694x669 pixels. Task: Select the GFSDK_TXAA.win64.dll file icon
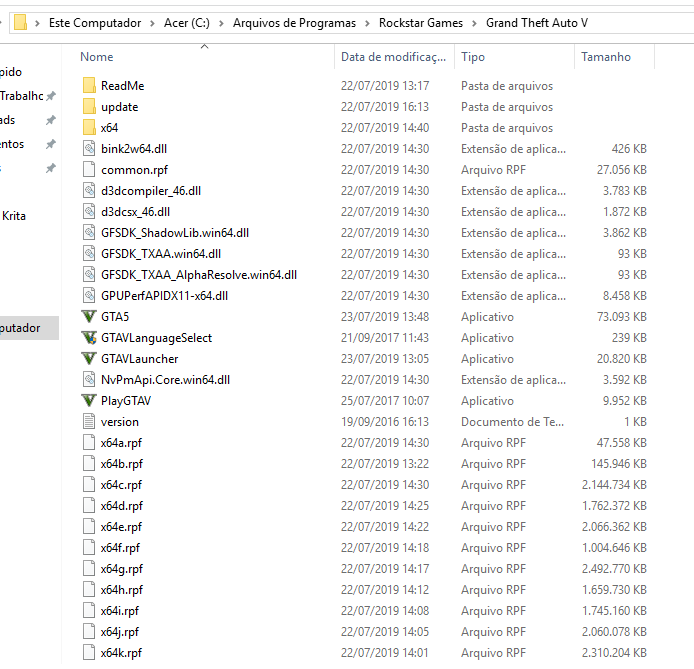pos(89,254)
